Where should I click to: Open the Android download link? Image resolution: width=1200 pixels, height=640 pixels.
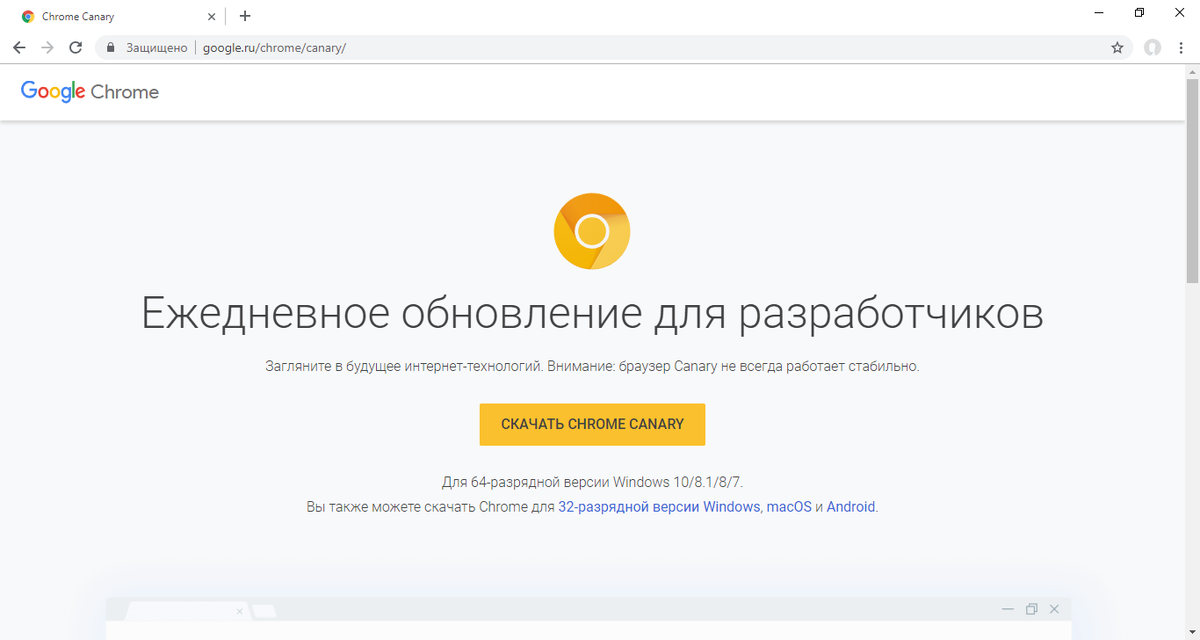(x=851, y=507)
